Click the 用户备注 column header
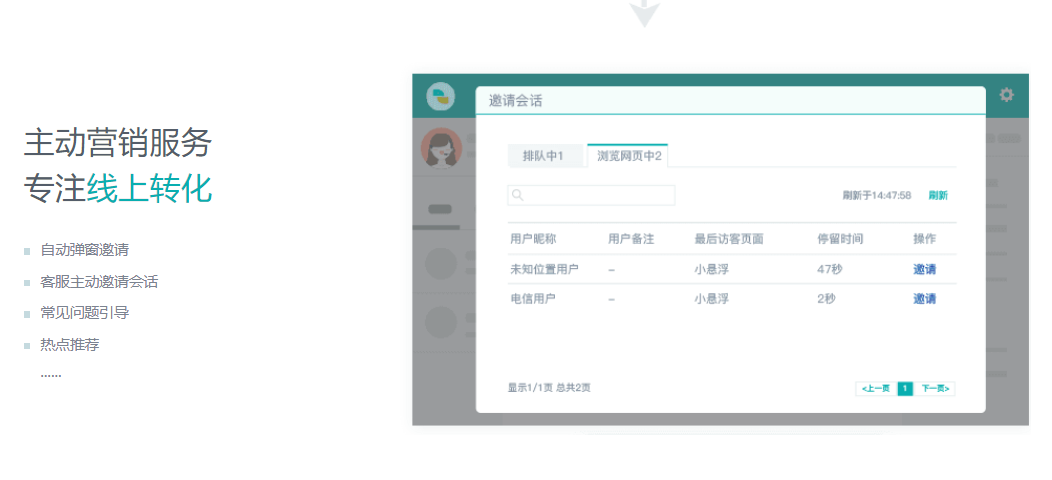Screen dimensions: 1052x480 631,239
